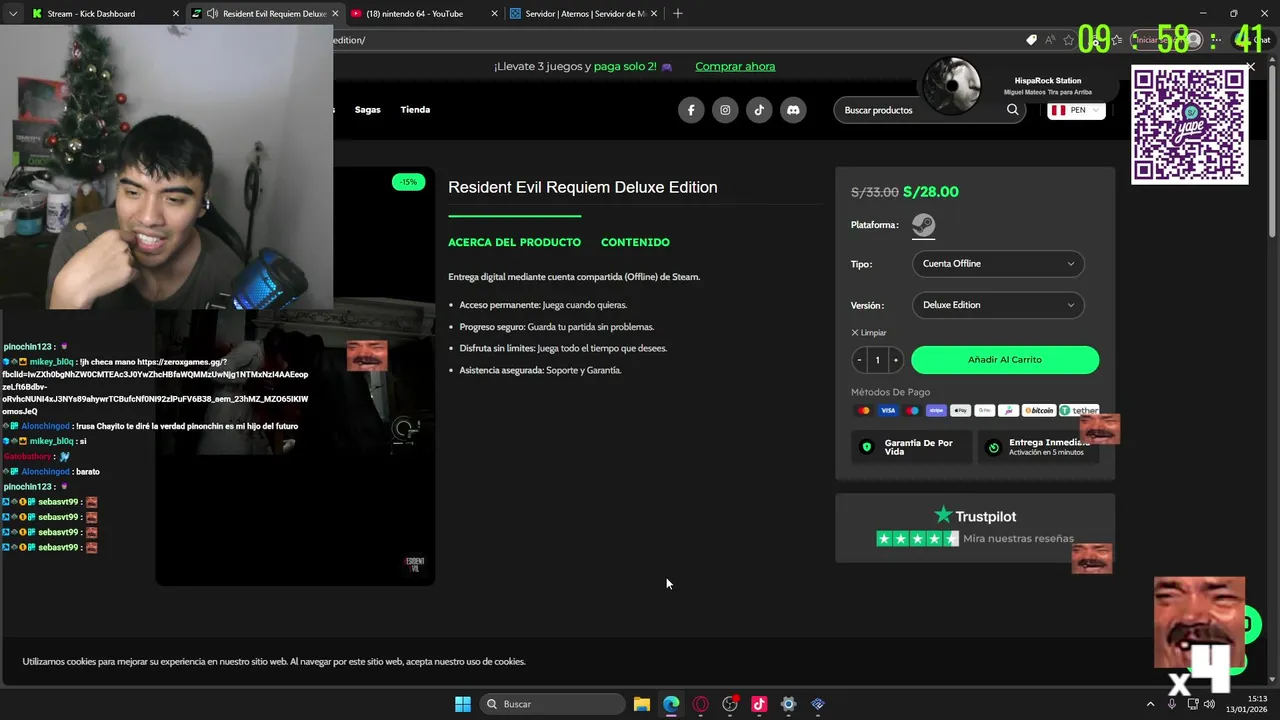The height and width of the screenshot is (720, 1280).
Task: Click Limpiar to clear selection
Action: pyautogui.click(x=869, y=333)
